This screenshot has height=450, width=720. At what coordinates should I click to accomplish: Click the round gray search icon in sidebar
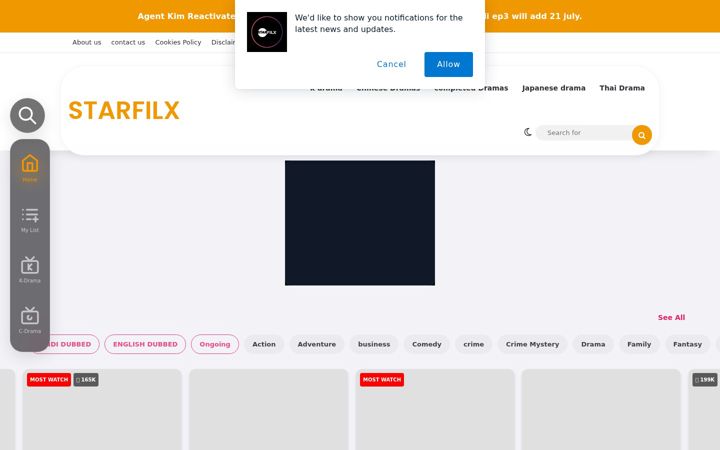(x=28, y=115)
